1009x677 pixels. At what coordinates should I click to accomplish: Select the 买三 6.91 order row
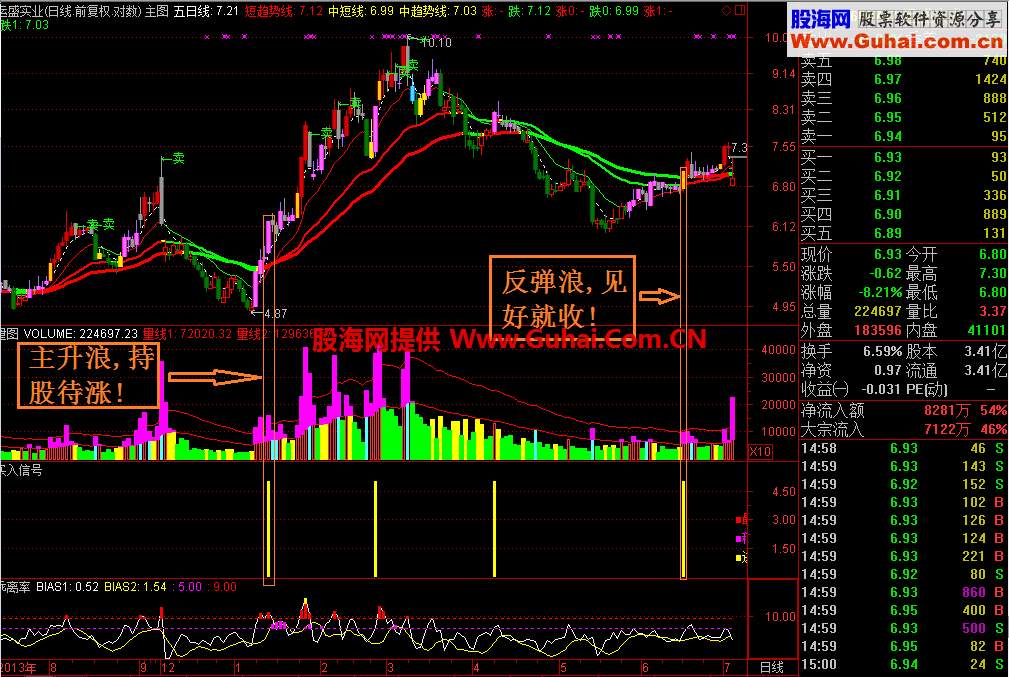pyautogui.click(x=903, y=195)
